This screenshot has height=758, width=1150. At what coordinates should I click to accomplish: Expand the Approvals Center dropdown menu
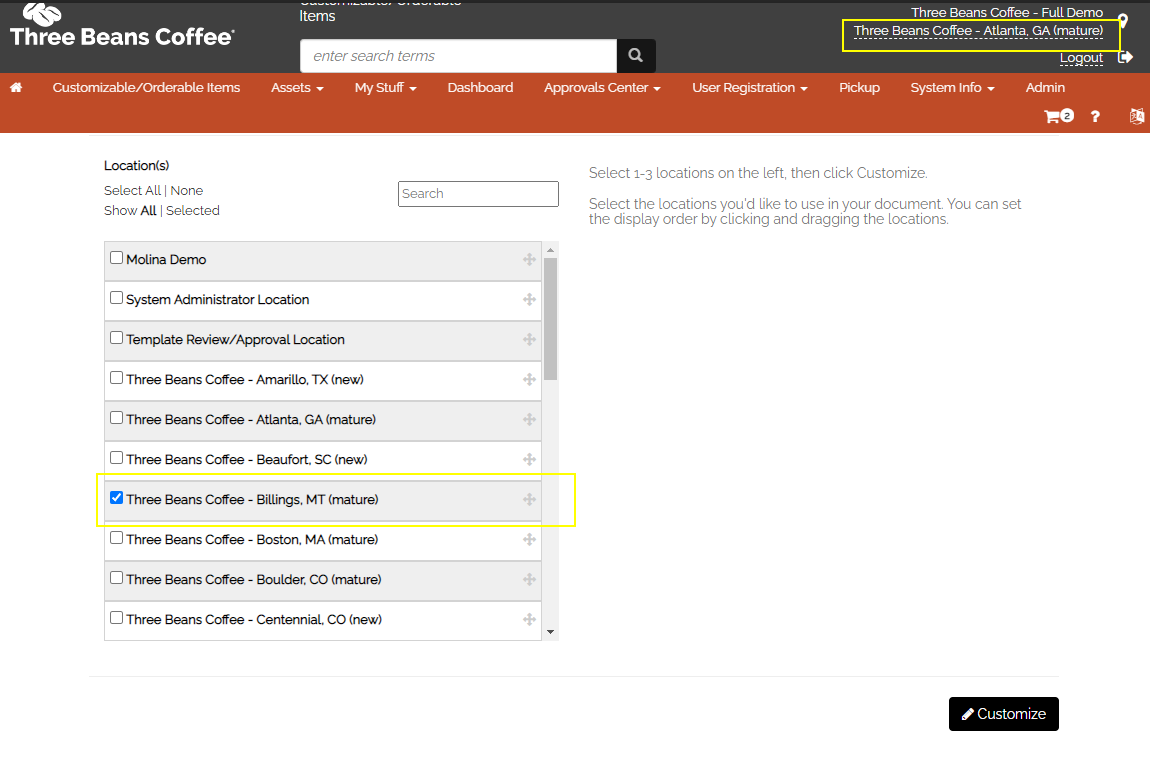(x=602, y=88)
